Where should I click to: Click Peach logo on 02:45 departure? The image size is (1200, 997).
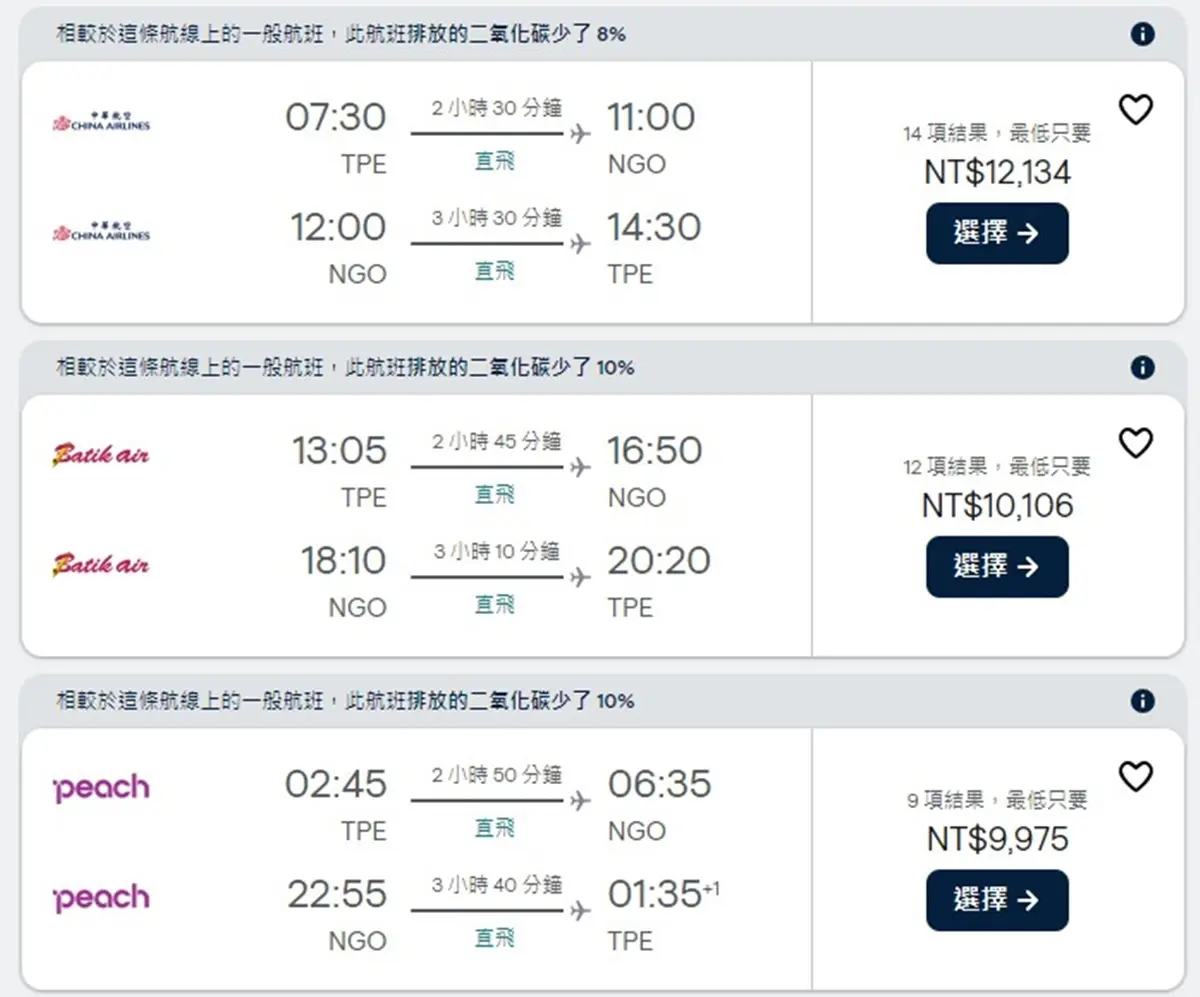point(101,788)
